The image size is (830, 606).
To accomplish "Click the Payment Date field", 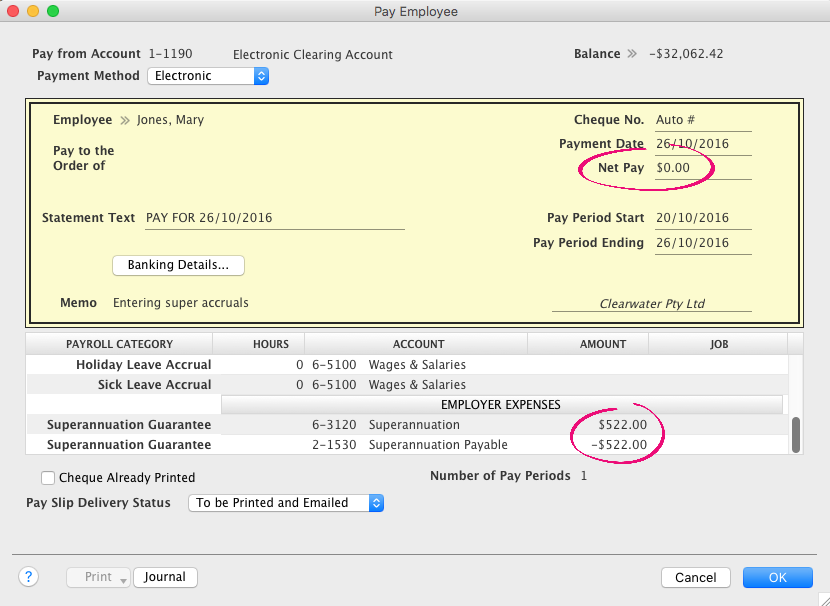I will point(702,144).
